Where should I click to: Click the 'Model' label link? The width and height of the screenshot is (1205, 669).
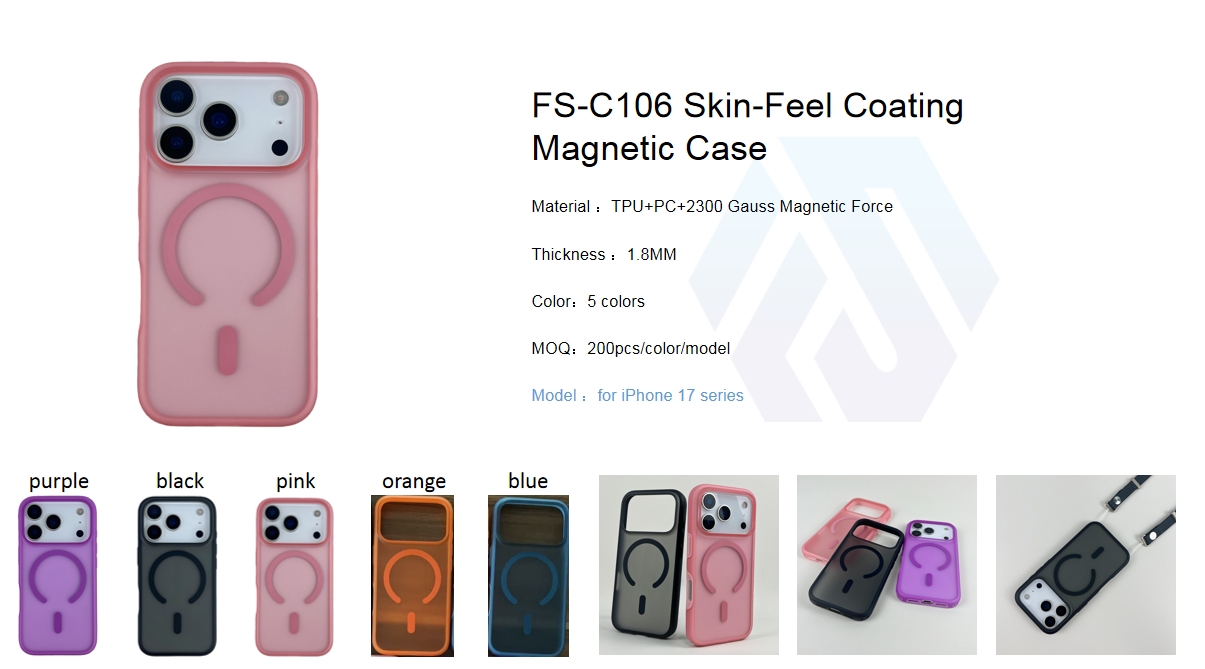554,396
